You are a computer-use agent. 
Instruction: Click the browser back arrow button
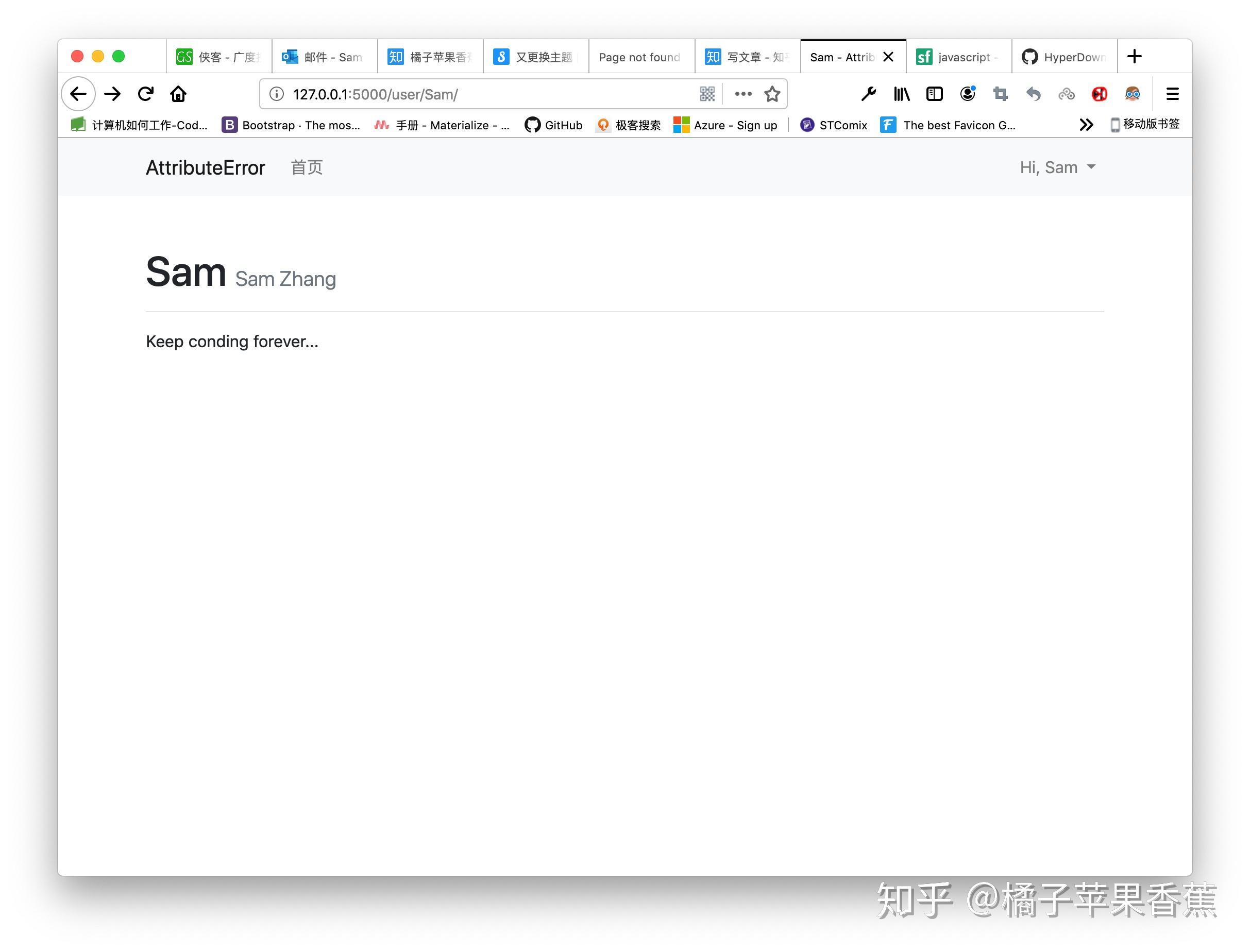pos(78,94)
